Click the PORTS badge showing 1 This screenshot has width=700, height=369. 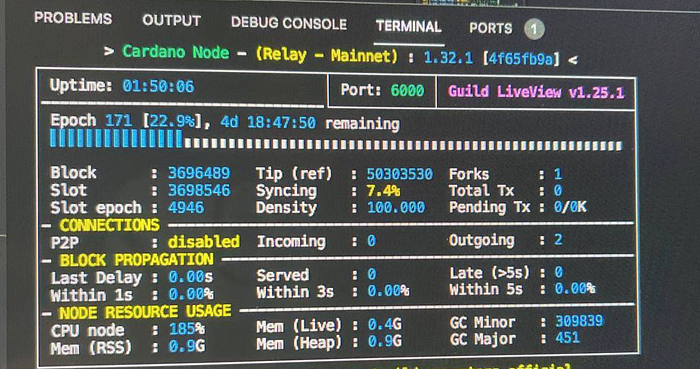tap(534, 30)
